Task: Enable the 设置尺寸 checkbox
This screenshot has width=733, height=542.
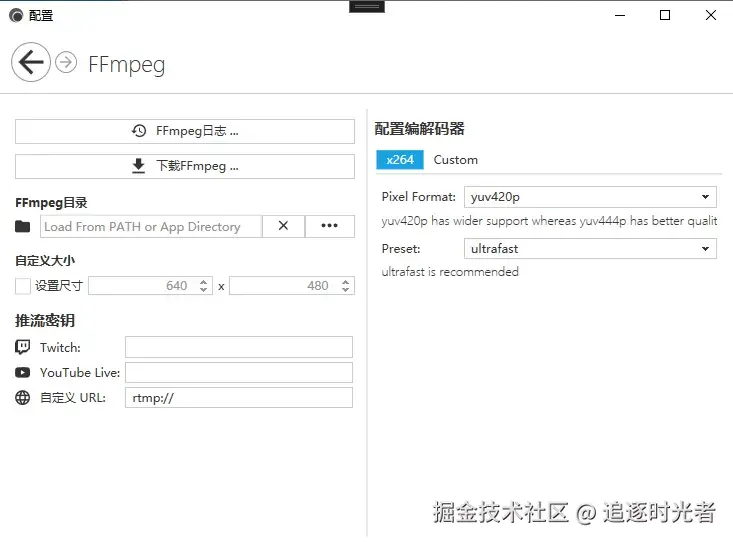Action: 23,286
